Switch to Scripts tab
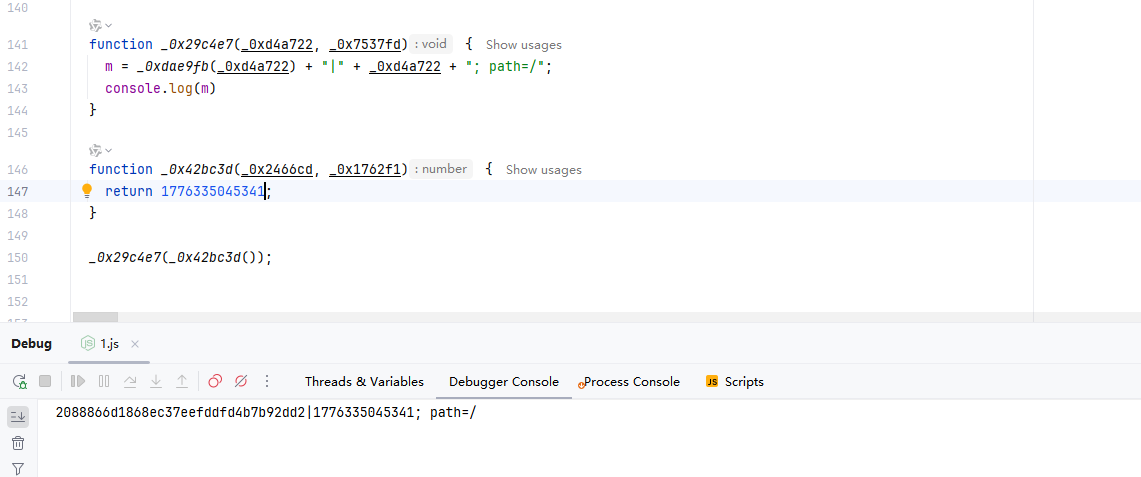 (735, 382)
